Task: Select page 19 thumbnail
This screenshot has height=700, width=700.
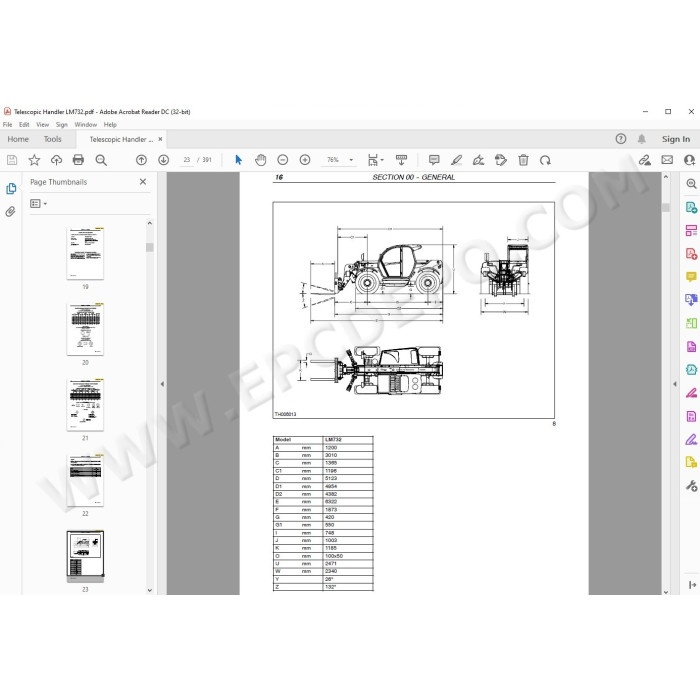Action: coord(85,253)
